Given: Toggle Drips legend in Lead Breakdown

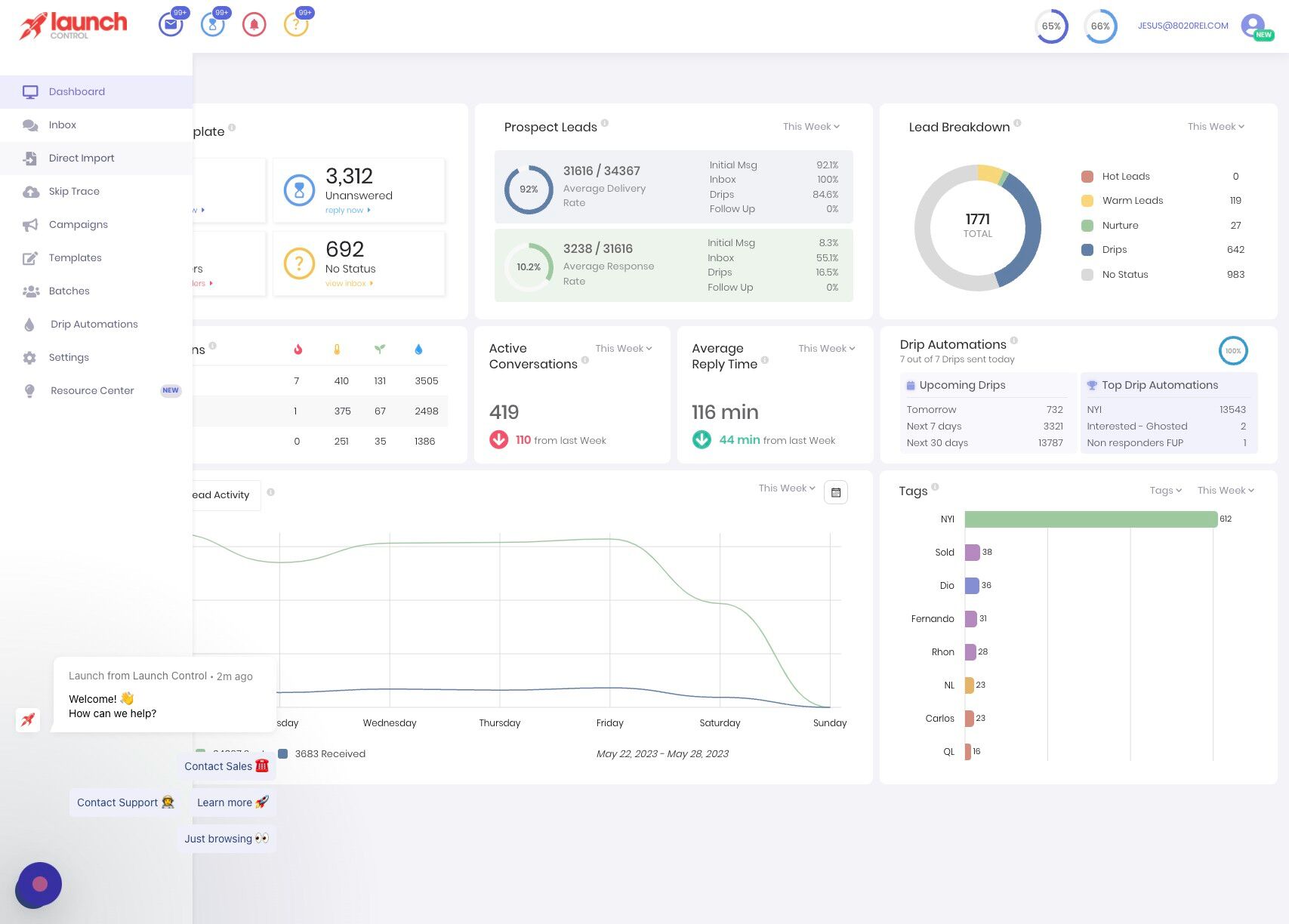Looking at the screenshot, I should click(1114, 250).
